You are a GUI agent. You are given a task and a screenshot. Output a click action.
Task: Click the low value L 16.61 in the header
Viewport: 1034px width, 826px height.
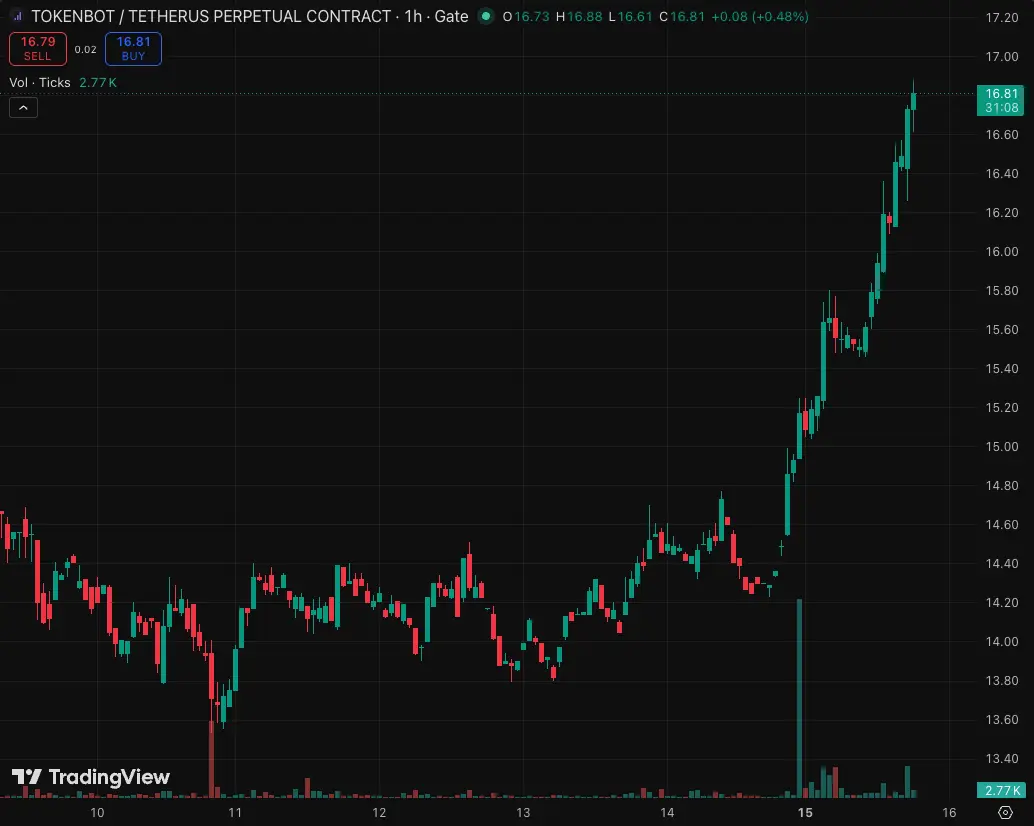630,16
